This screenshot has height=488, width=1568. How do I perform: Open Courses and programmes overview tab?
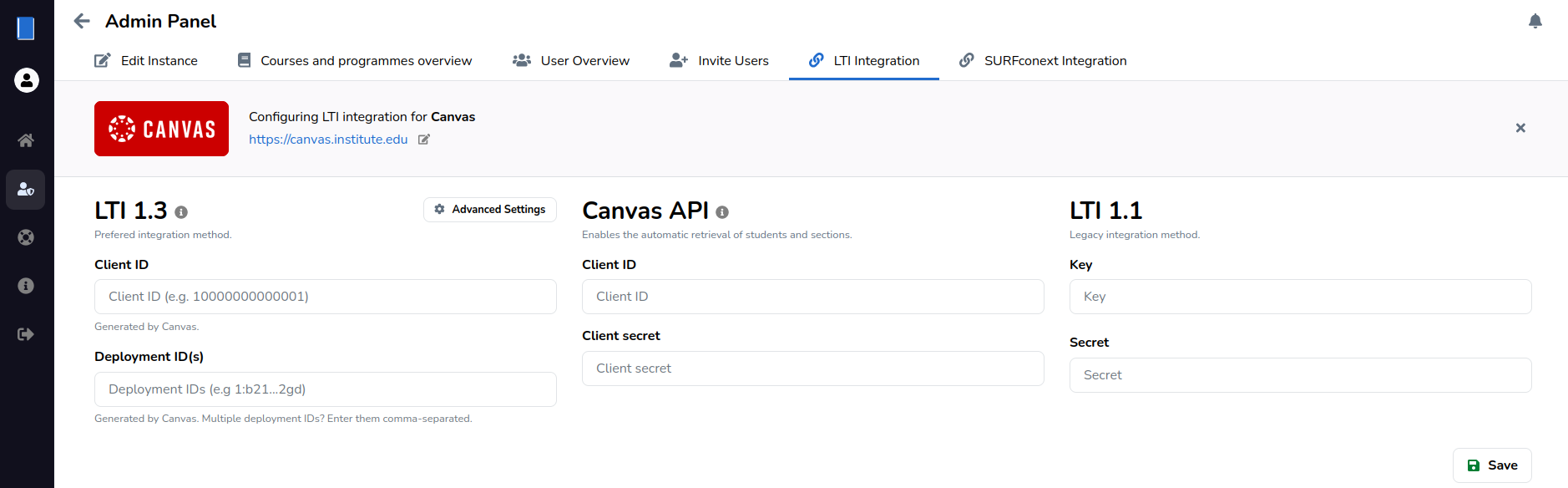[354, 61]
